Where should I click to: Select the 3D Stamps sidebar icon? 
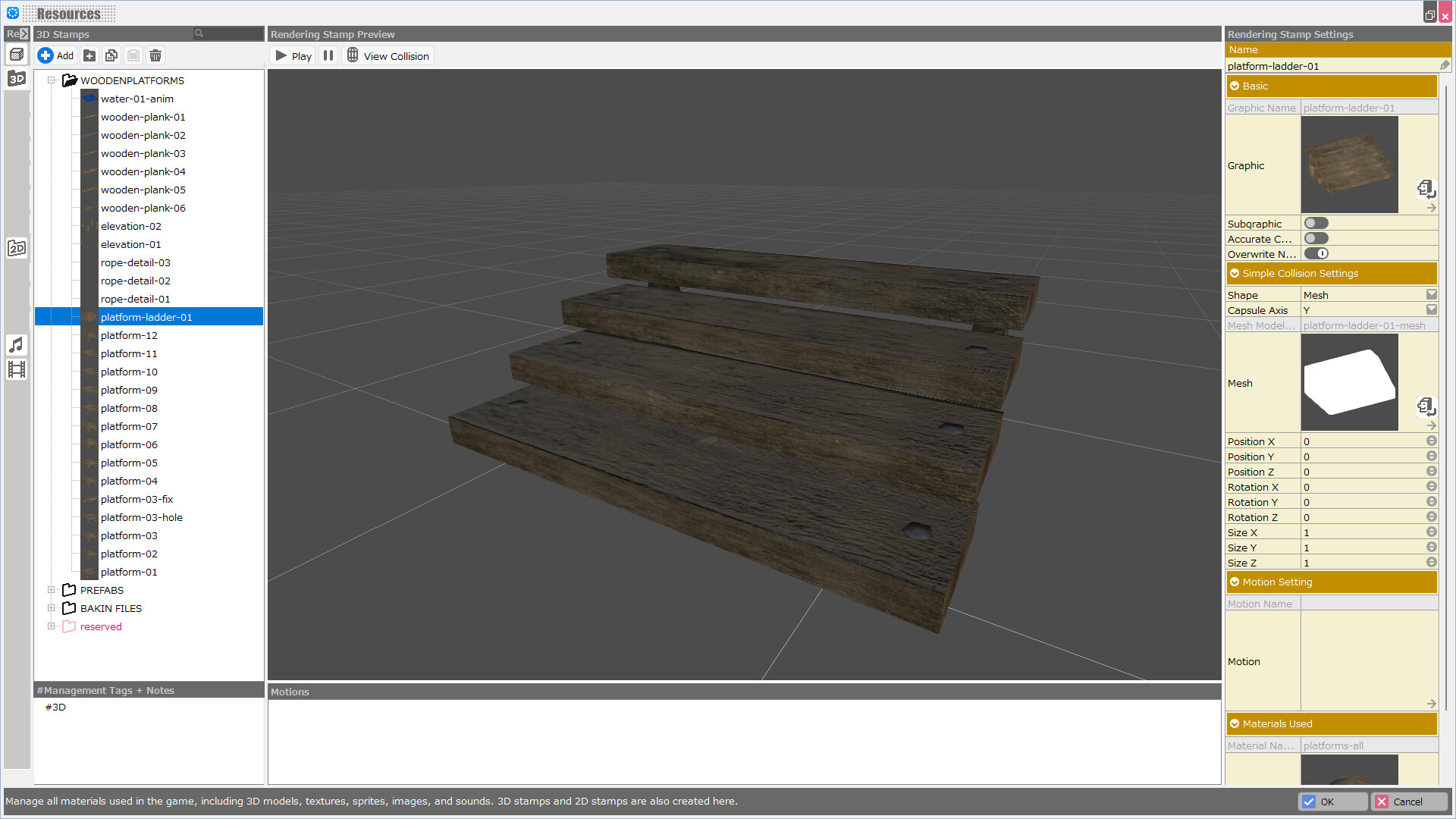[x=17, y=78]
